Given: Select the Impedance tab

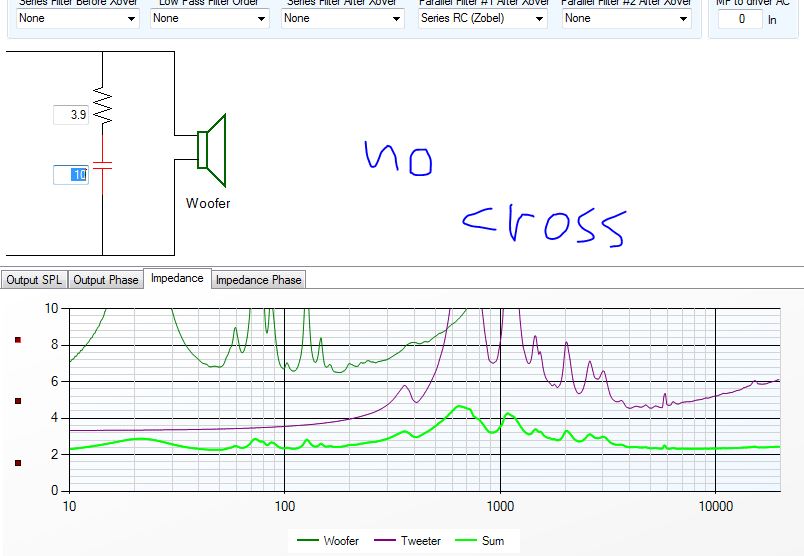Looking at the screenshot, I should click(x=177, y=279).
